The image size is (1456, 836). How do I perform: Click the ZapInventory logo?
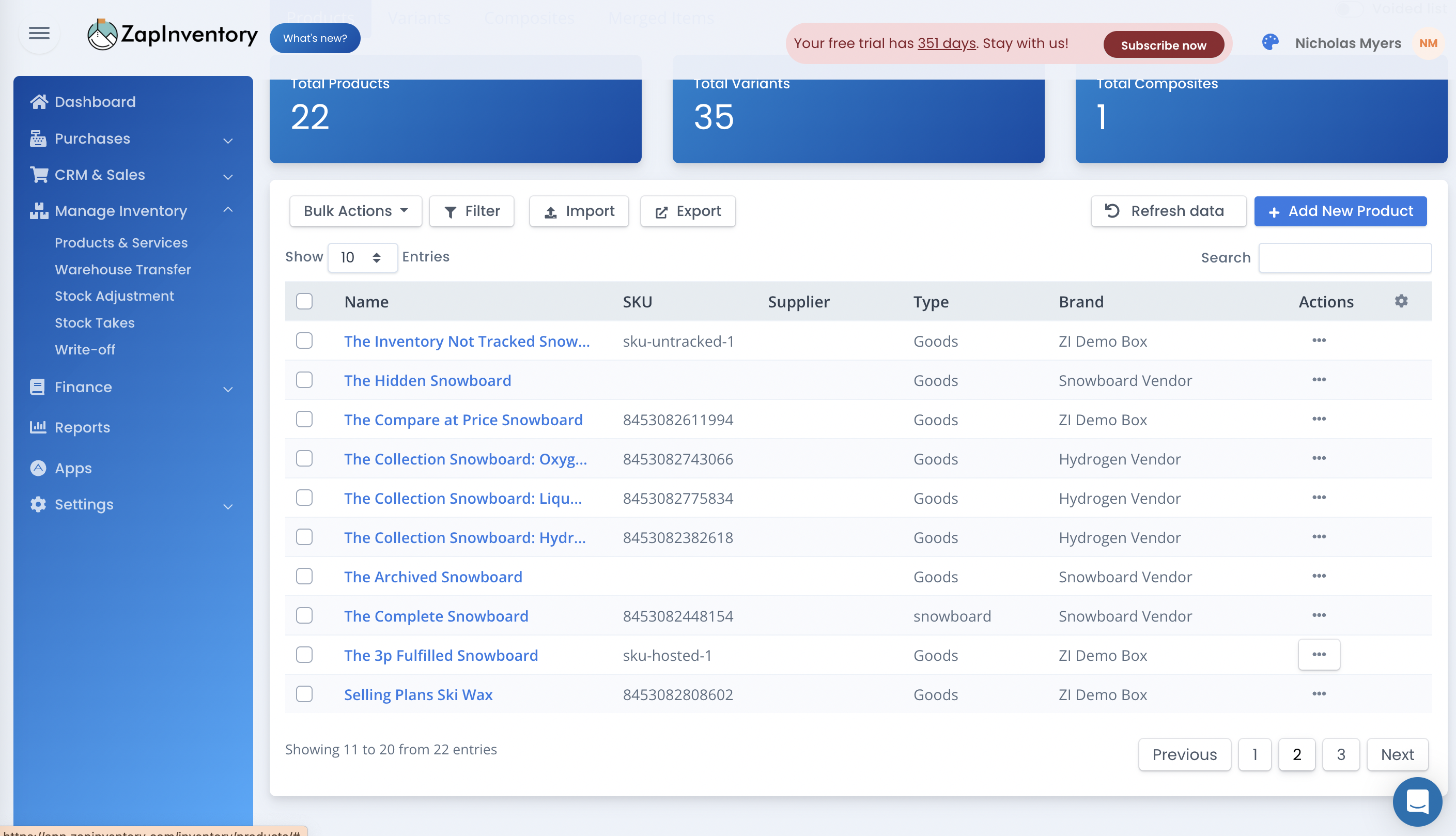tap(172, 33)
